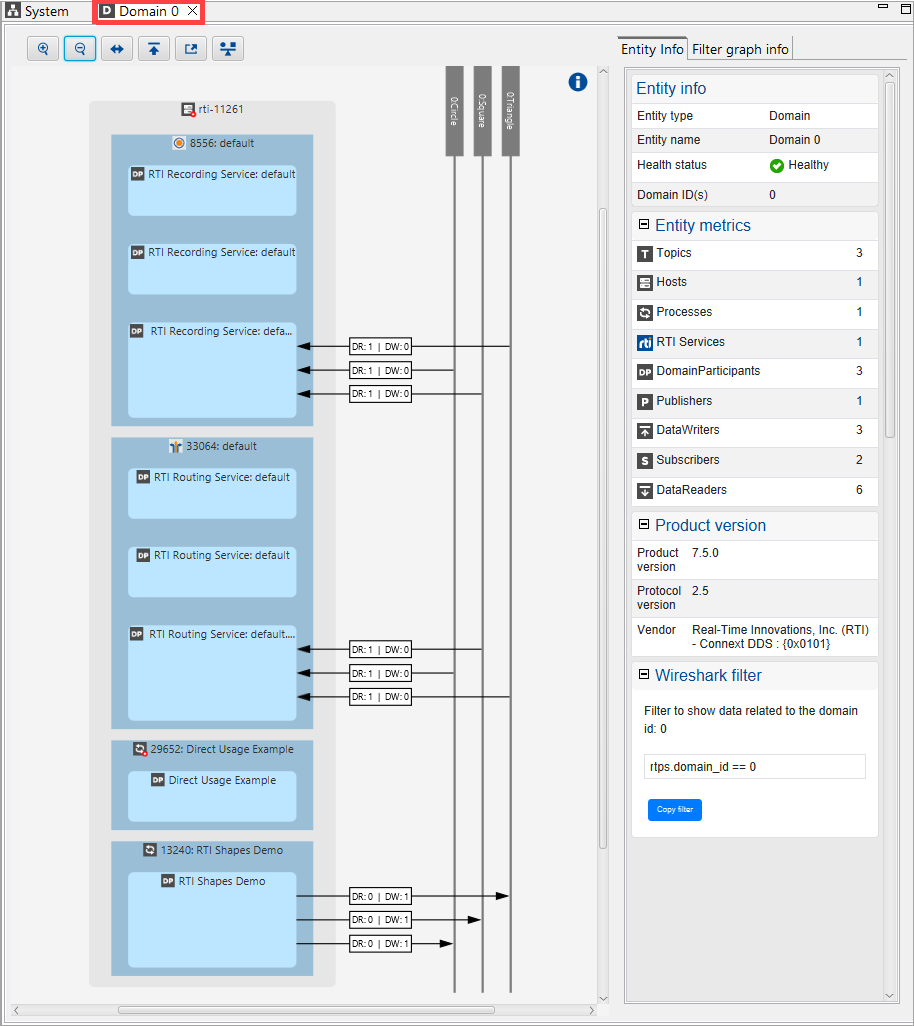Click the graph's horizontal scrollbar thumb
914x1026 pixels.
(x=306, y=1010)
